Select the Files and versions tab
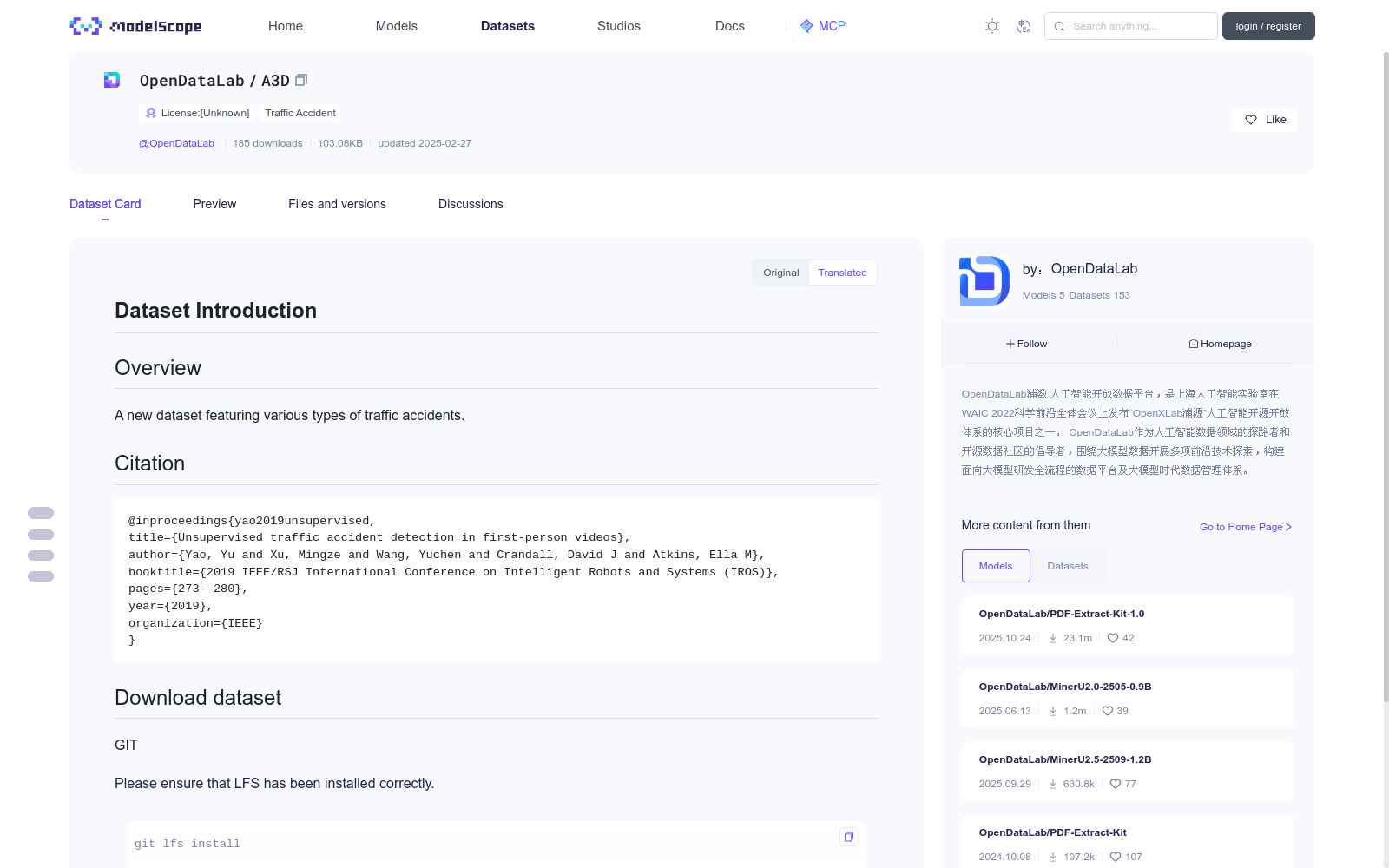The height and width of the screenshot is (868, 1389). click(337, 204)
